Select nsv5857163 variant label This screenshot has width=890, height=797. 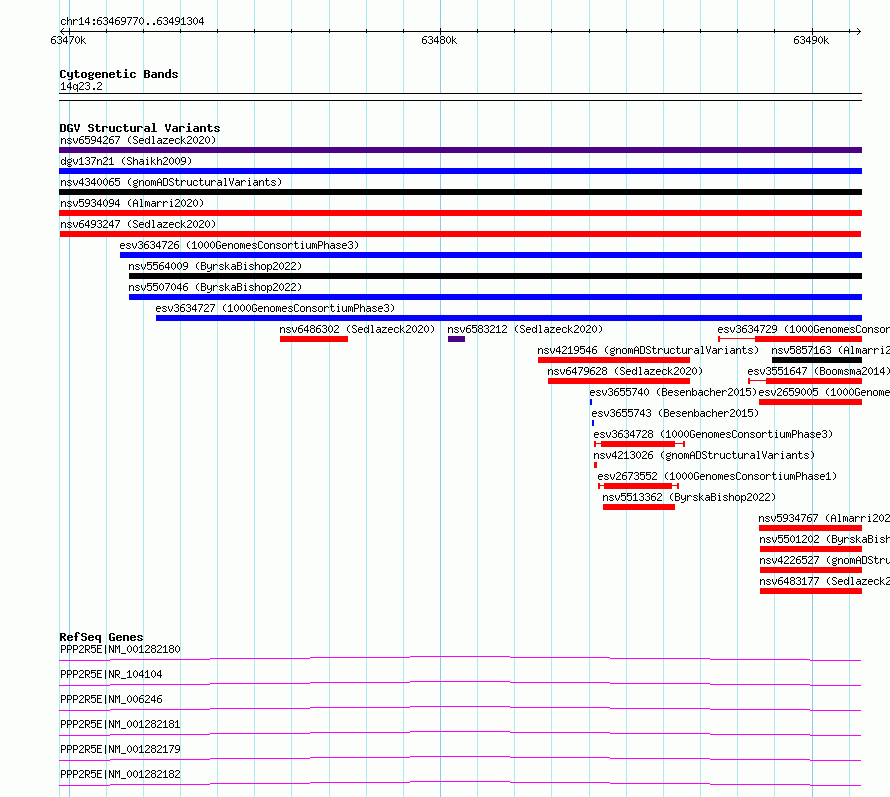coord(830,350)
